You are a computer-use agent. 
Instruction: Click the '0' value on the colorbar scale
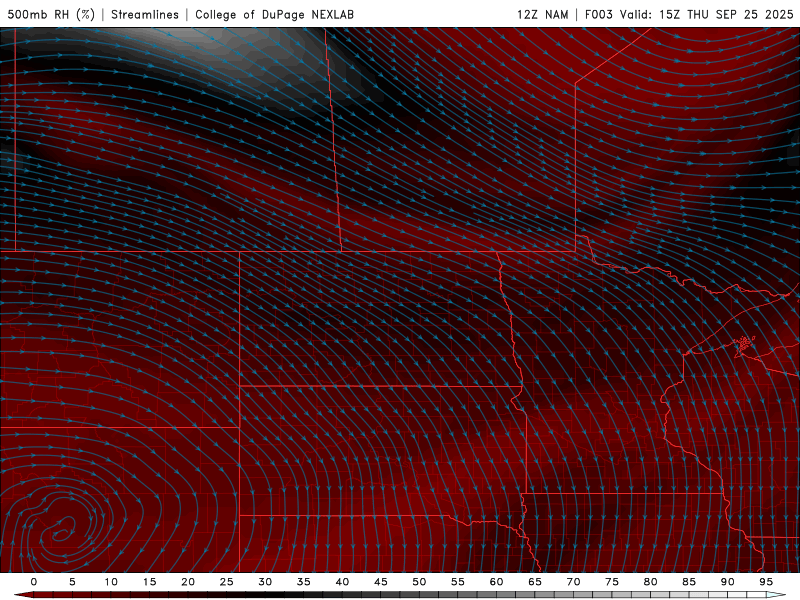(34, 582)
